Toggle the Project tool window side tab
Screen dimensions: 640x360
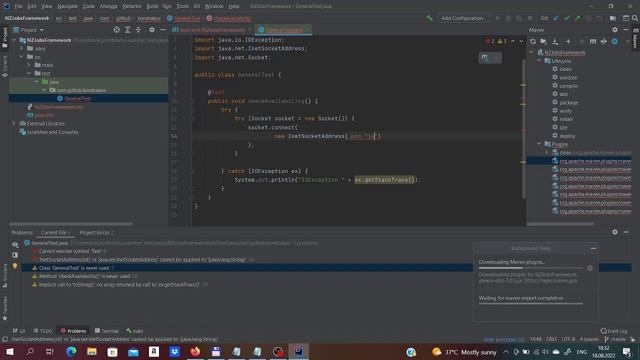click(4, 38)
